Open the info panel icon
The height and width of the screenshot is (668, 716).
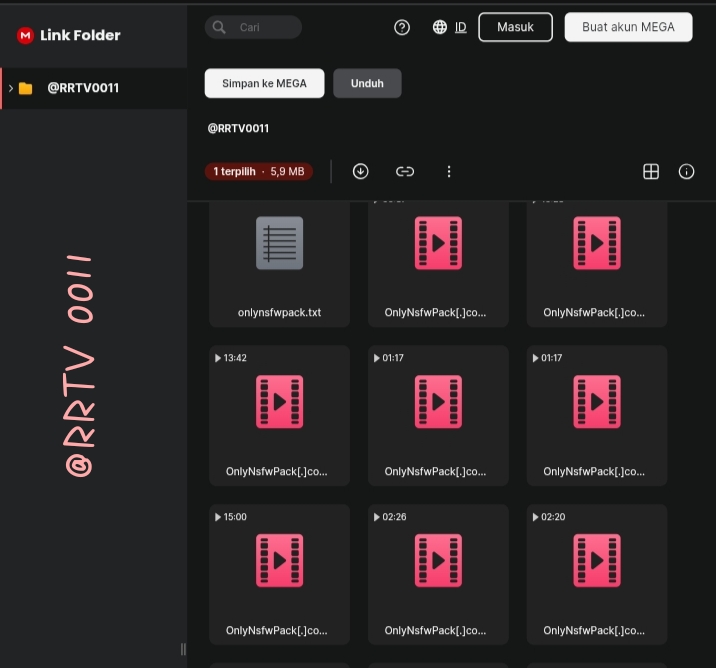[x=686, y=172]
